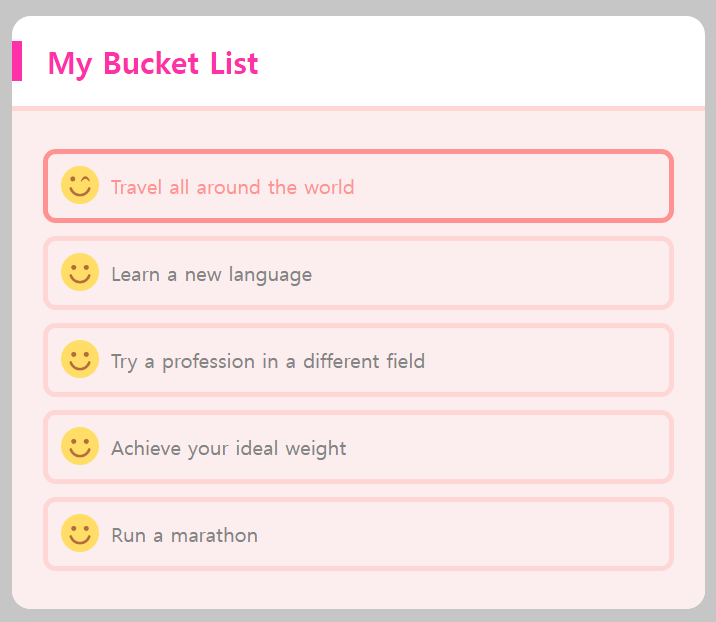Click the pink accent bar left of the title
This screenshot has width=716, height=622.
[x=17, y=61]
